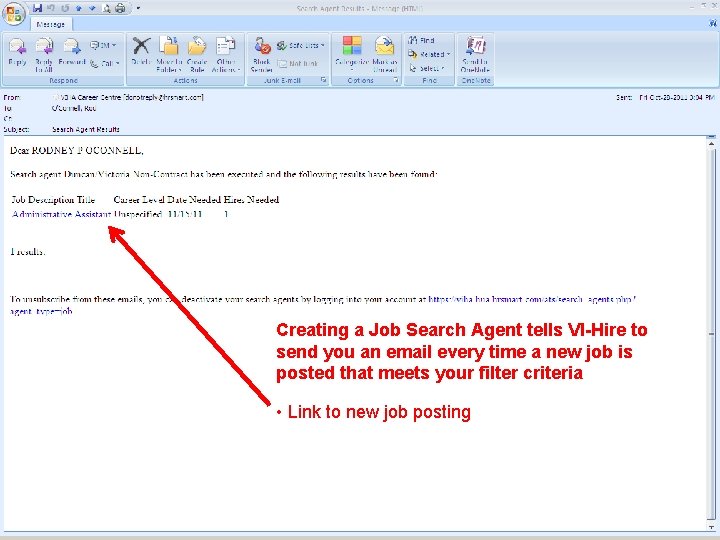720x540 pixels.
Task: Open the Administrative Assistant job link
Action: (62, 214)
